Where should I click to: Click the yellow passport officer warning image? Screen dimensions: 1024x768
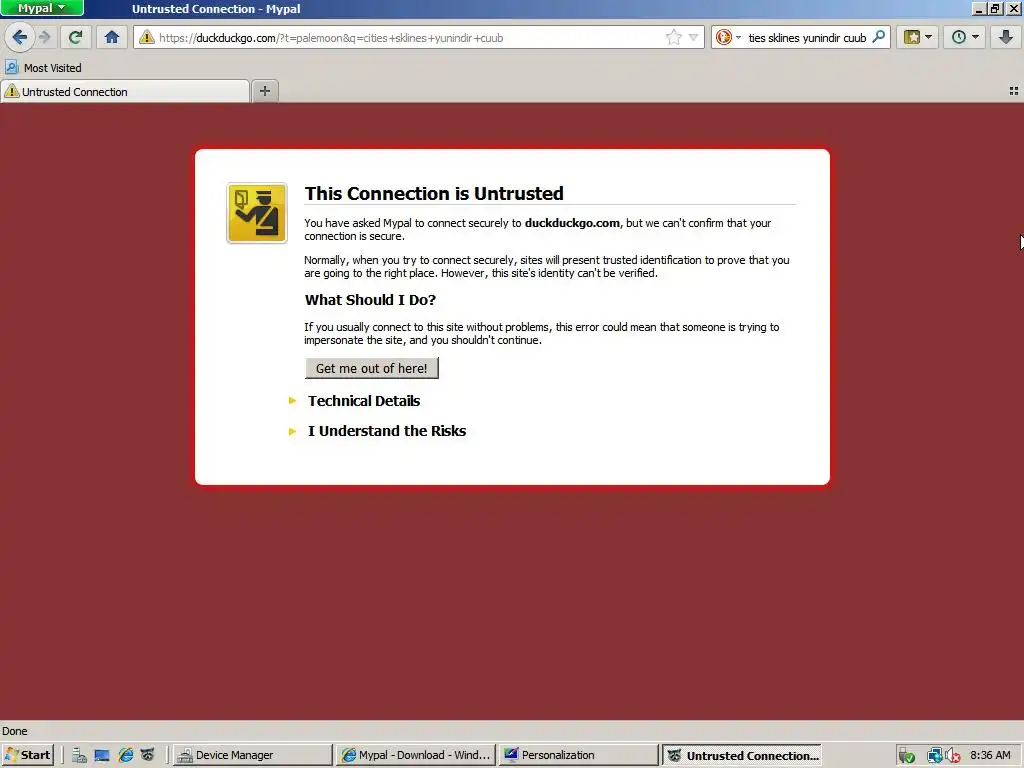point(257,213)
